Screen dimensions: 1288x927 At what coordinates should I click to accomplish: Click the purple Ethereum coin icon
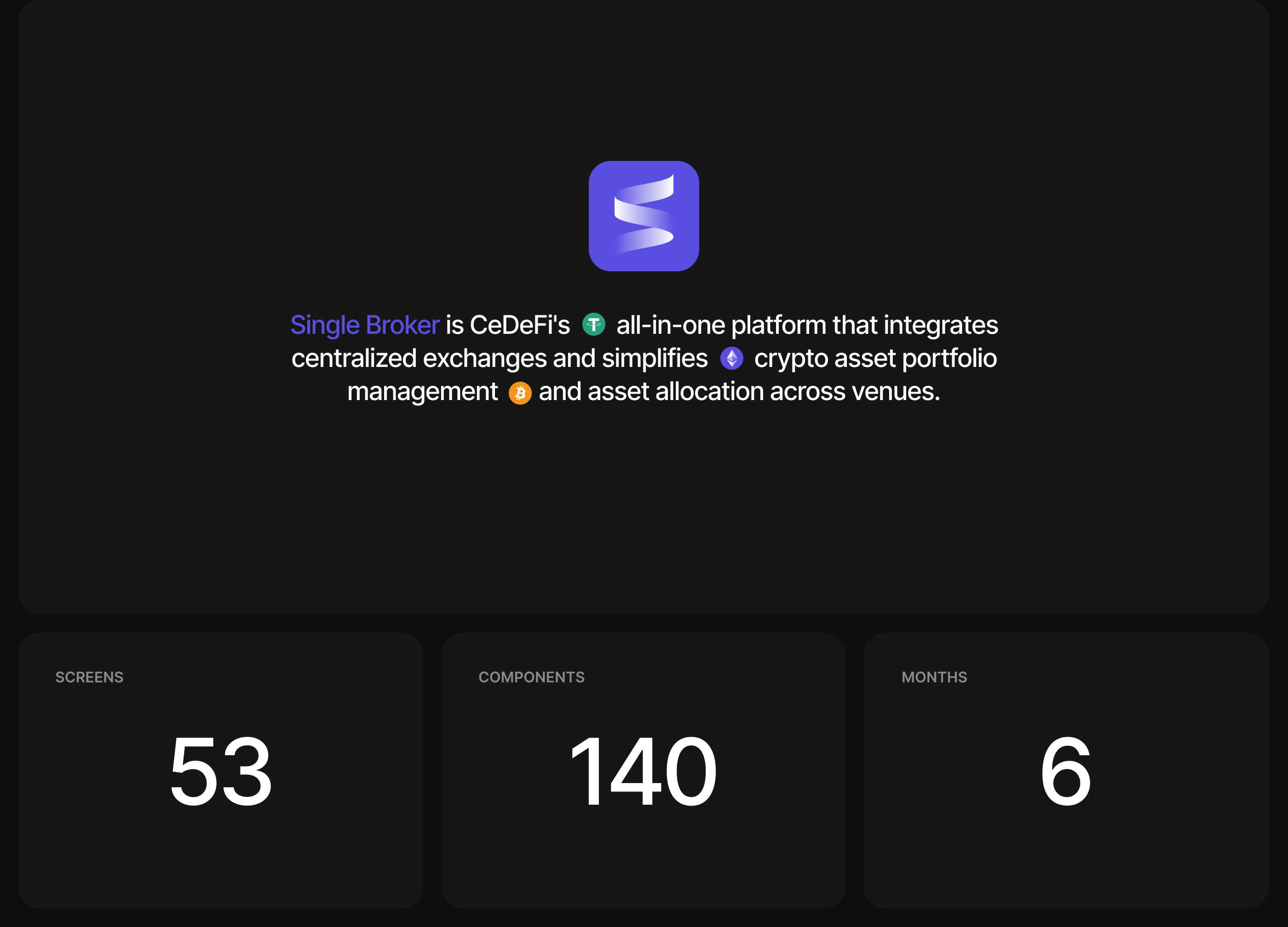(x=731, y=358)
